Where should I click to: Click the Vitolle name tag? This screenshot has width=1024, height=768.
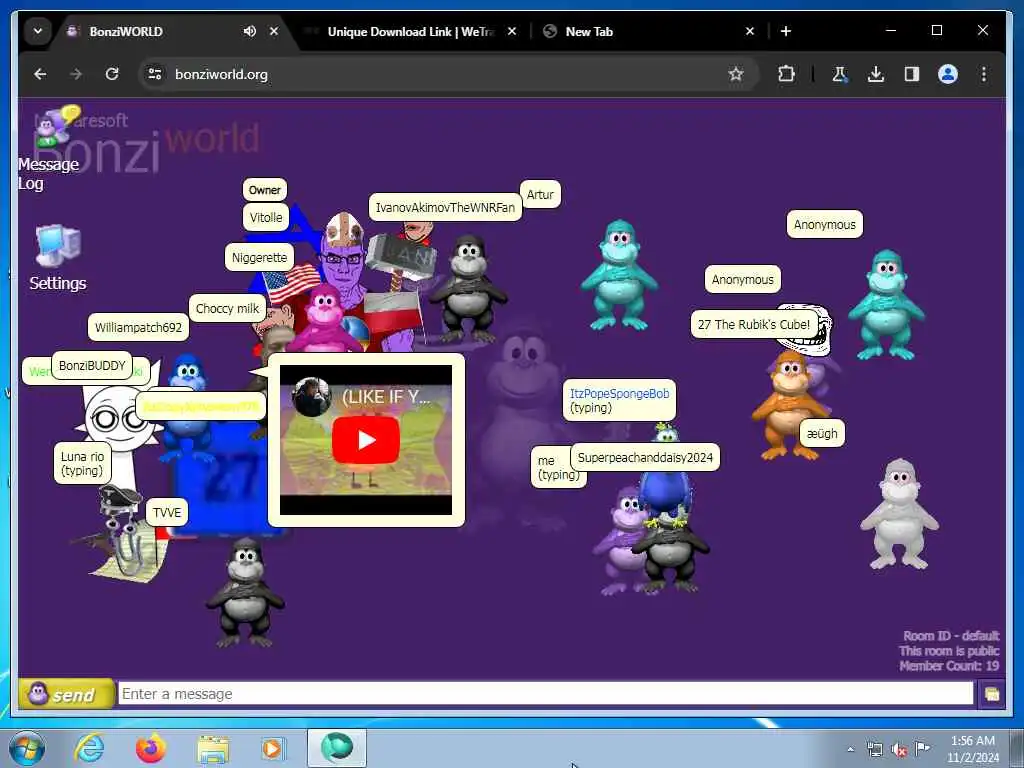click(x=266, y=217)
